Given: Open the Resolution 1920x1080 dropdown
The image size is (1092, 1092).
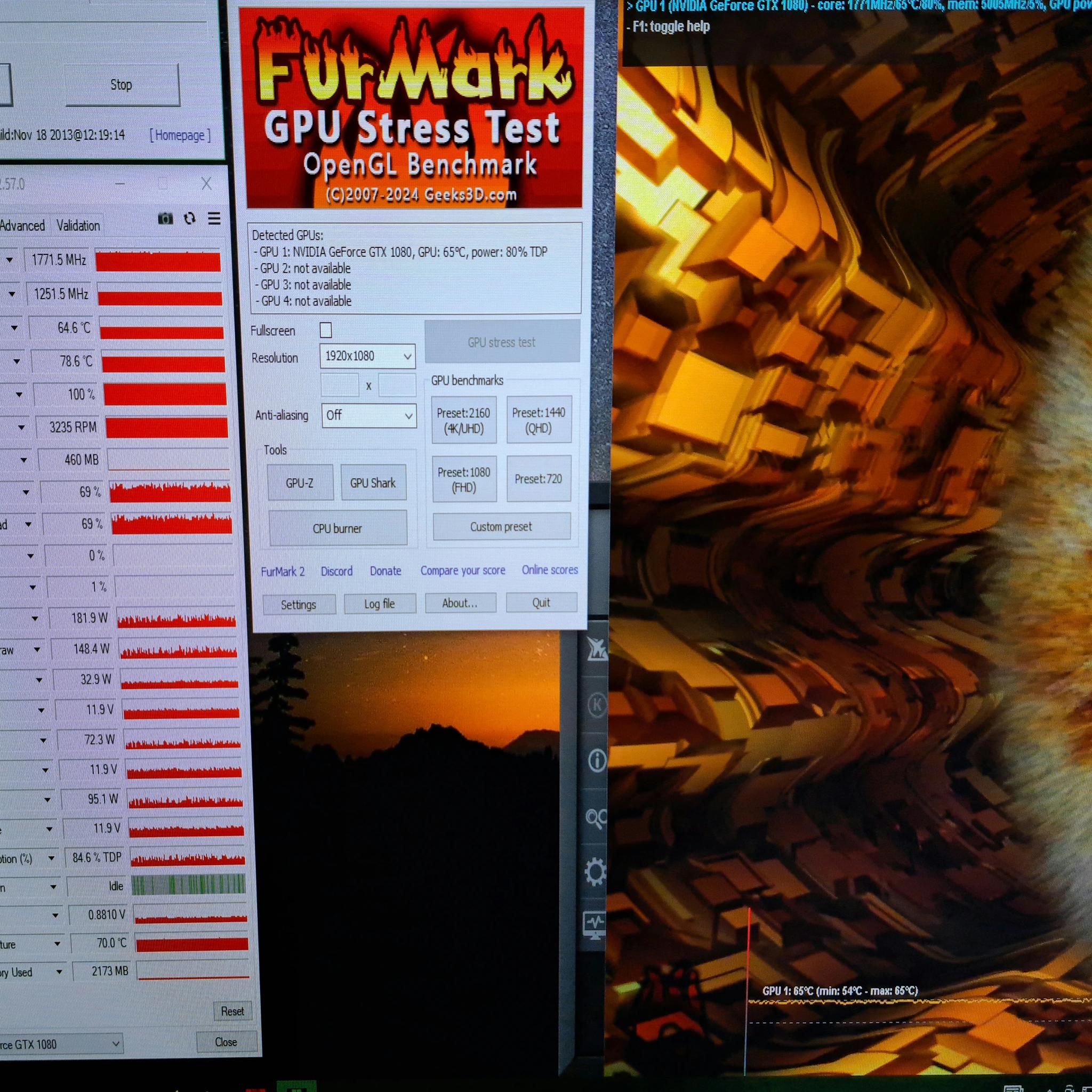Looking at the screenshot, I should click(367, 356).
